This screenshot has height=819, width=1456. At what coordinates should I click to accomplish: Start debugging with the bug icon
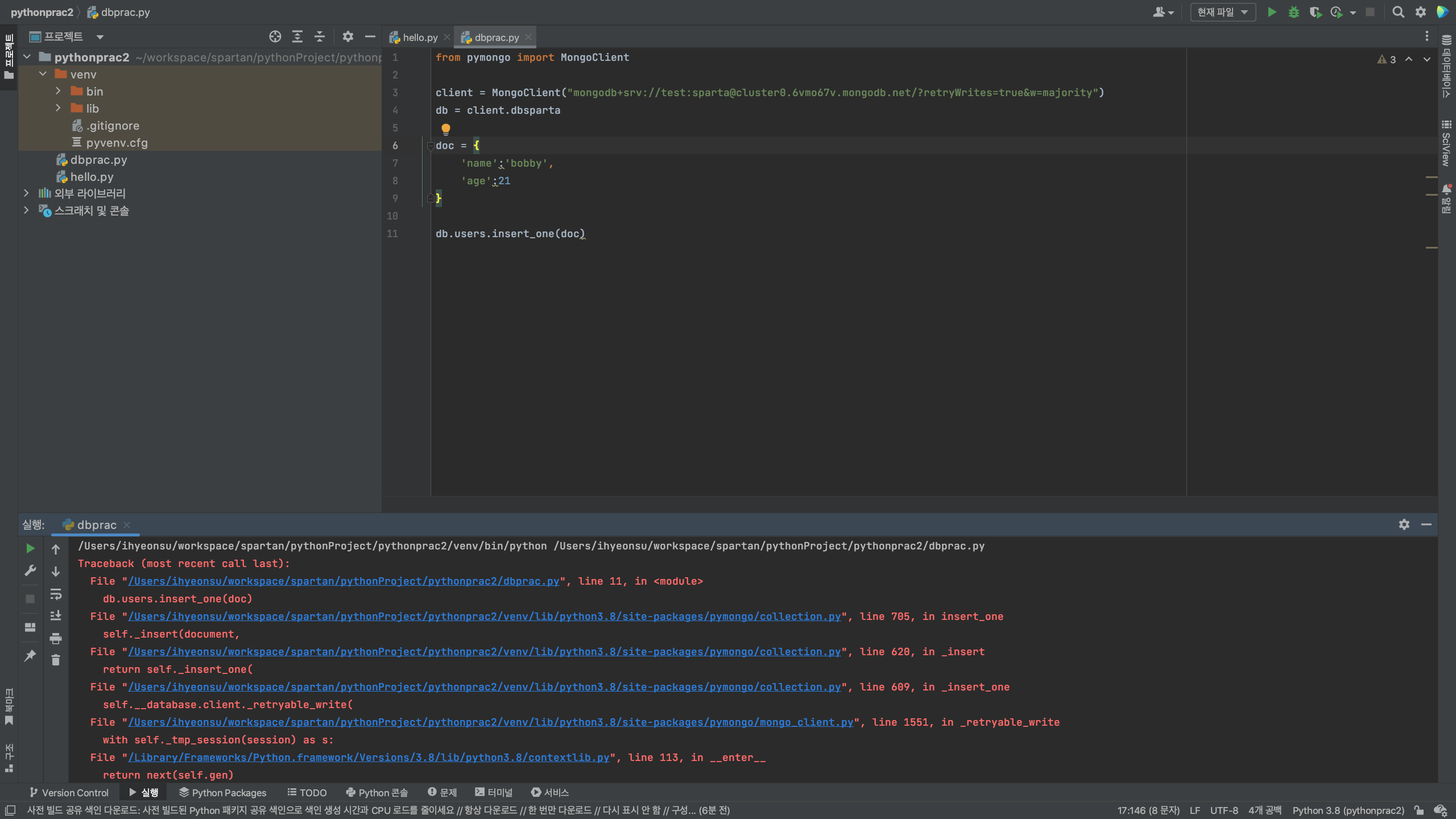(1293, 12)
